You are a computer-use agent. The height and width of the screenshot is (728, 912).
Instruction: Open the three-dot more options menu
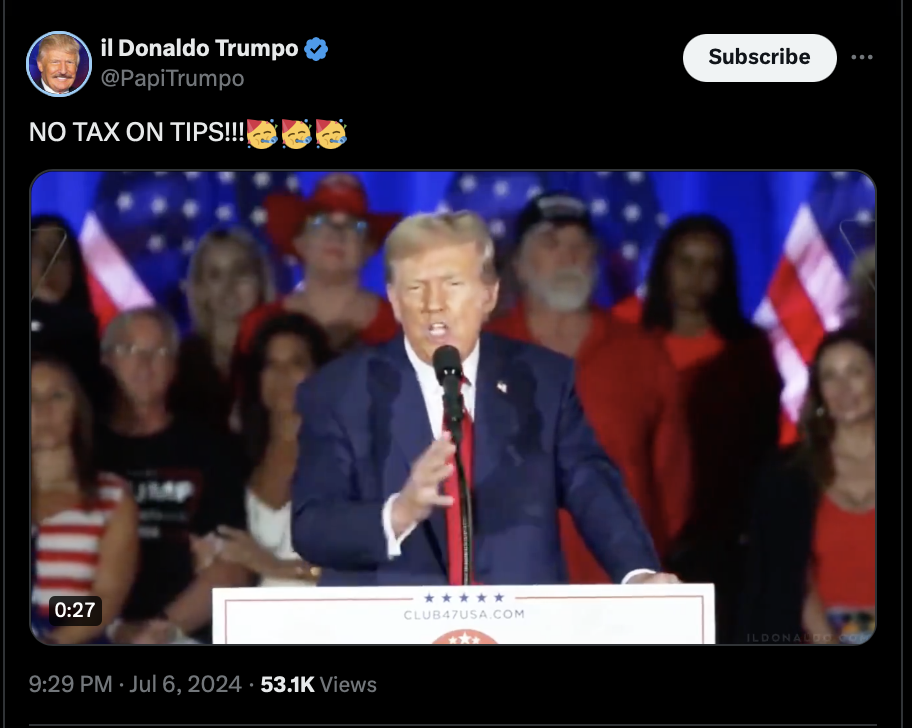pyautogui.click(x=861, y=57)
